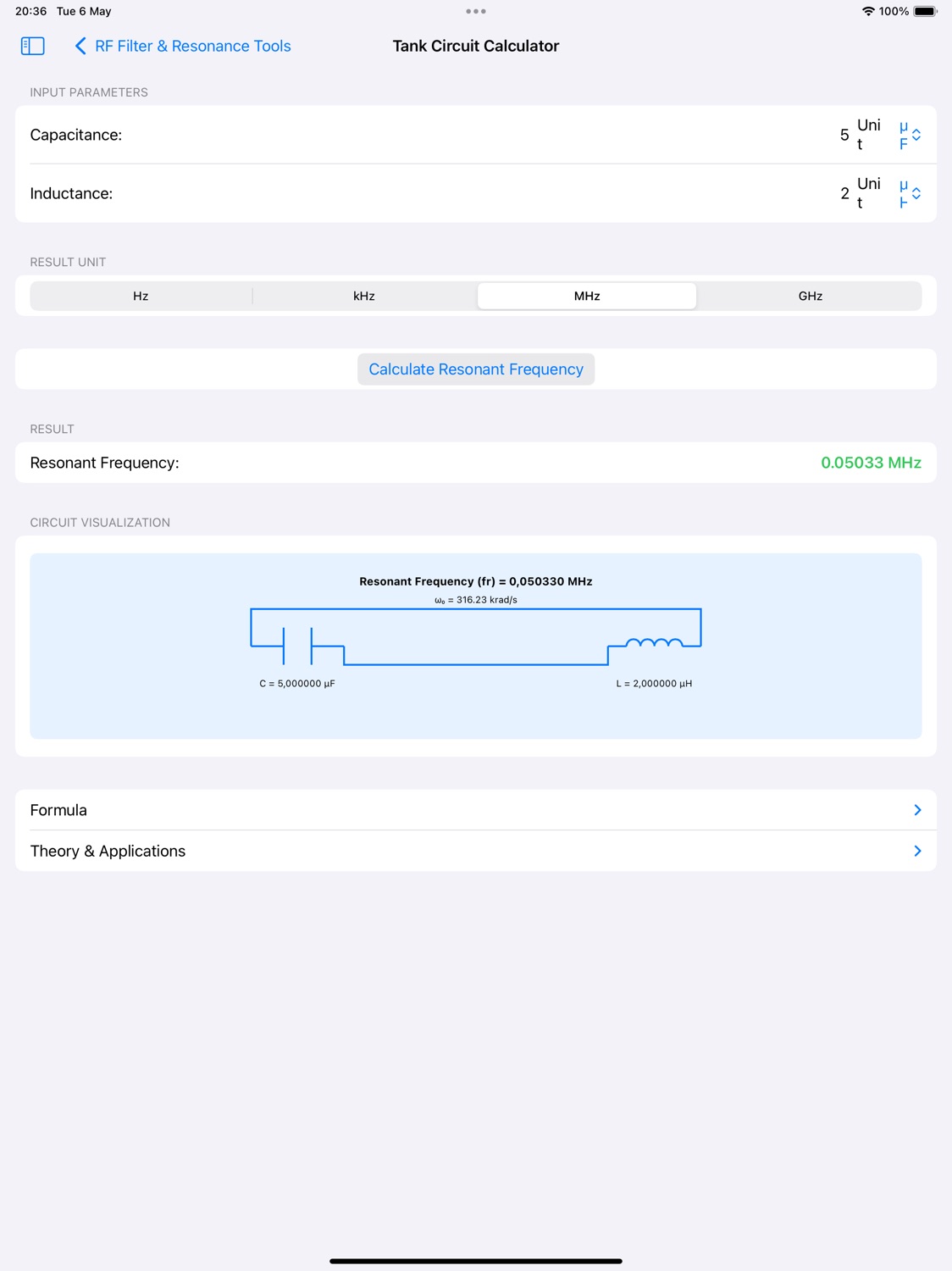Select GHz as result unit

[811, 296]
